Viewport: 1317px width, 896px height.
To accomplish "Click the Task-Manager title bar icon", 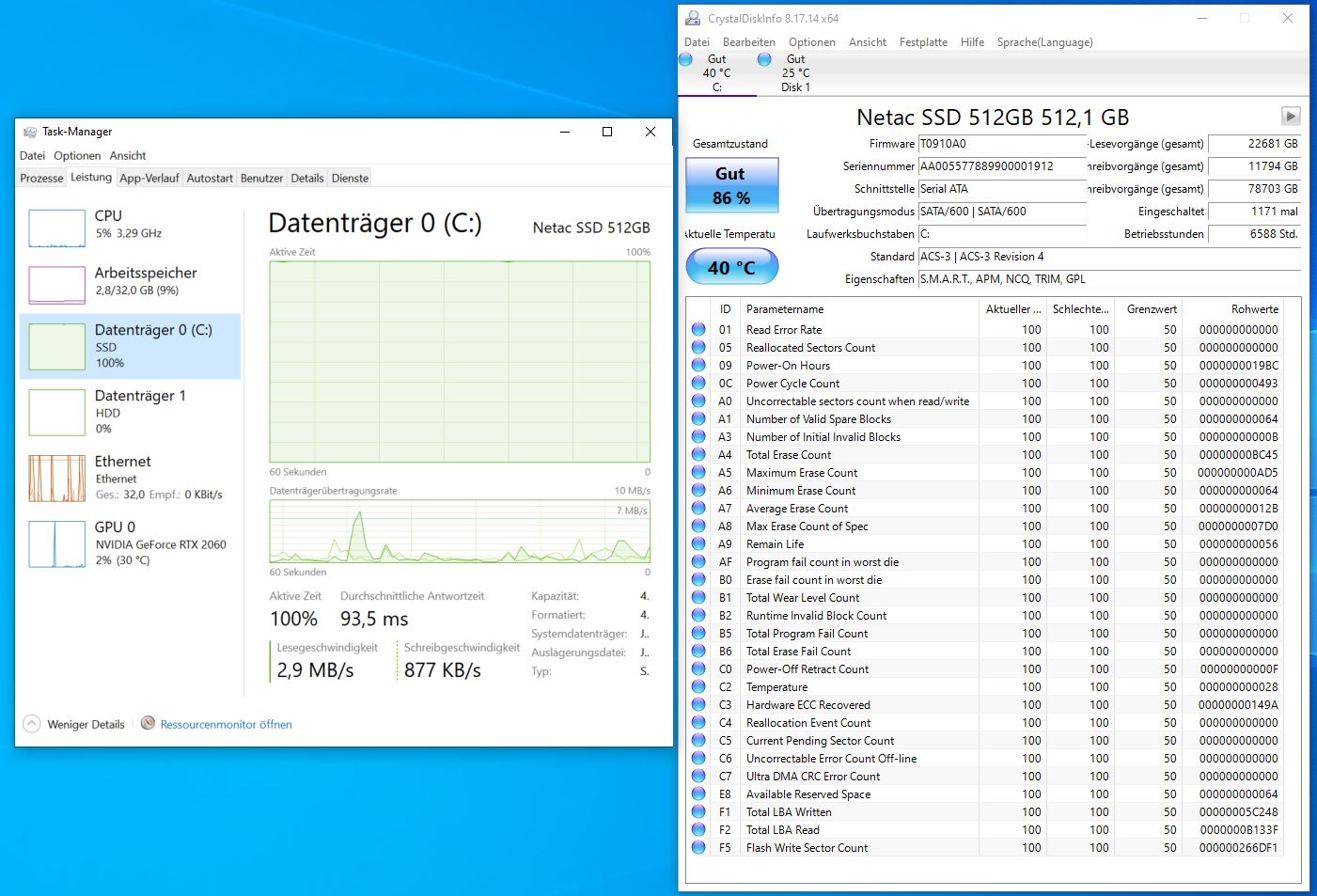I will (30, 132).
